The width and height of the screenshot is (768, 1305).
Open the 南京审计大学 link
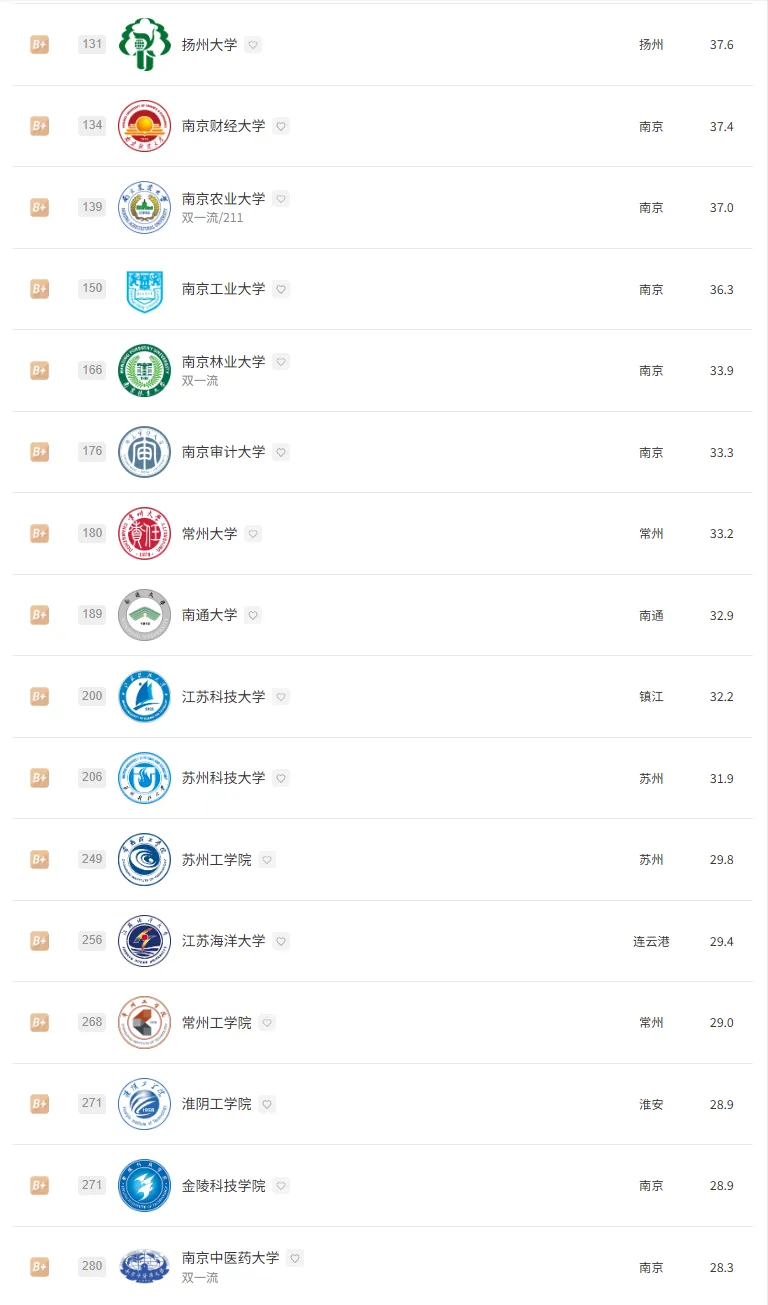[x=223, y=452]
